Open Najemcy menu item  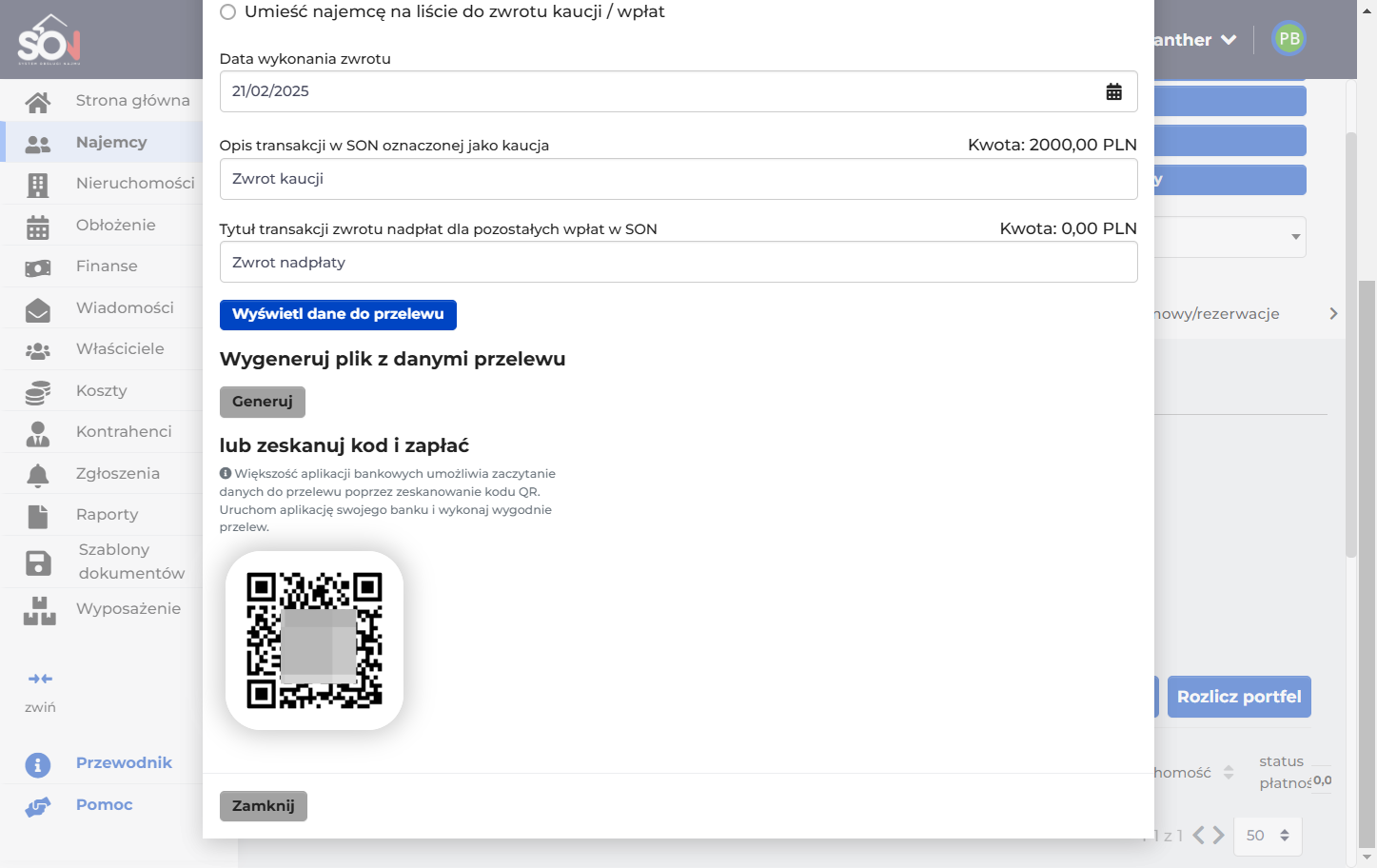111,142
